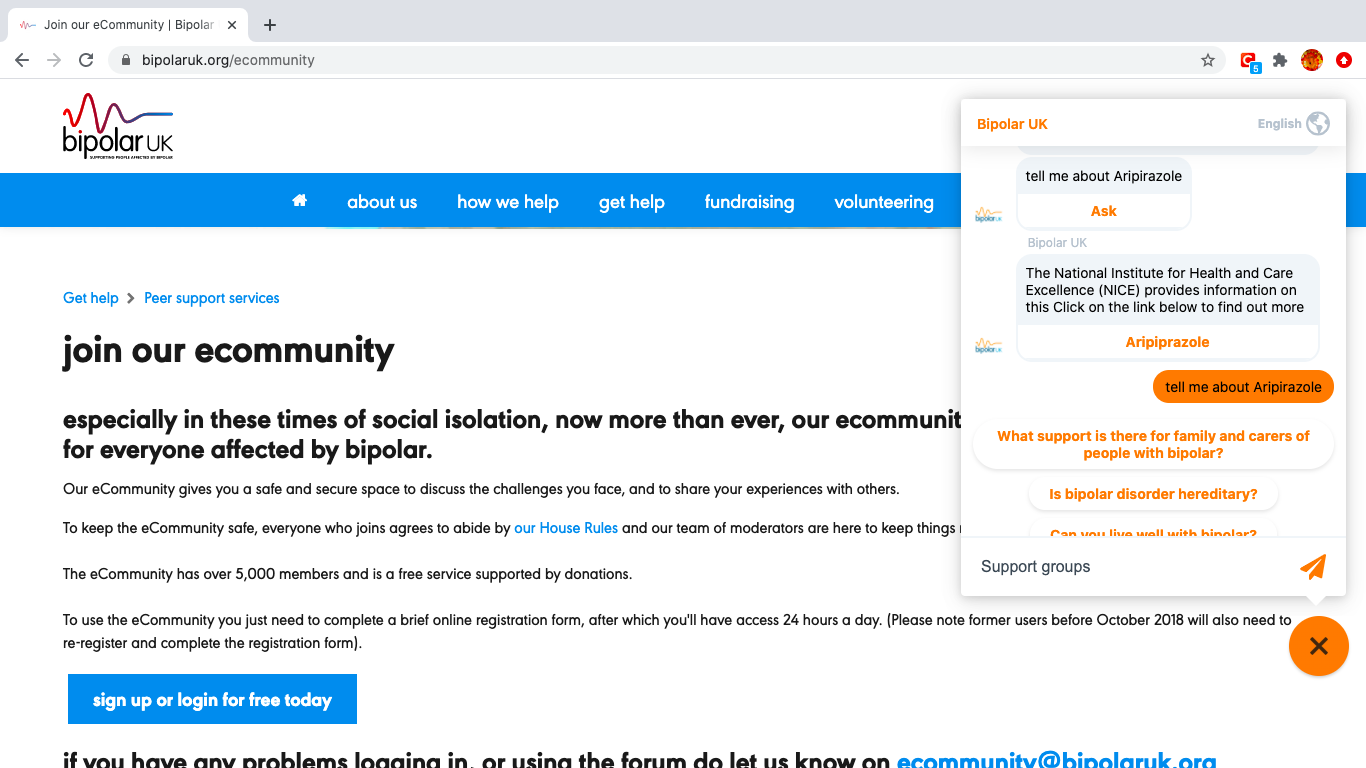The width and height of the screenshot is (1366, 768).
Task: Click the NICE information message in chat
Action: pos(1168,290)
